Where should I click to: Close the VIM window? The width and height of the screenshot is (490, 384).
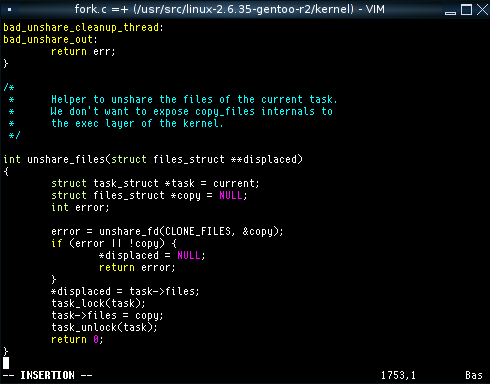(482, 10)
